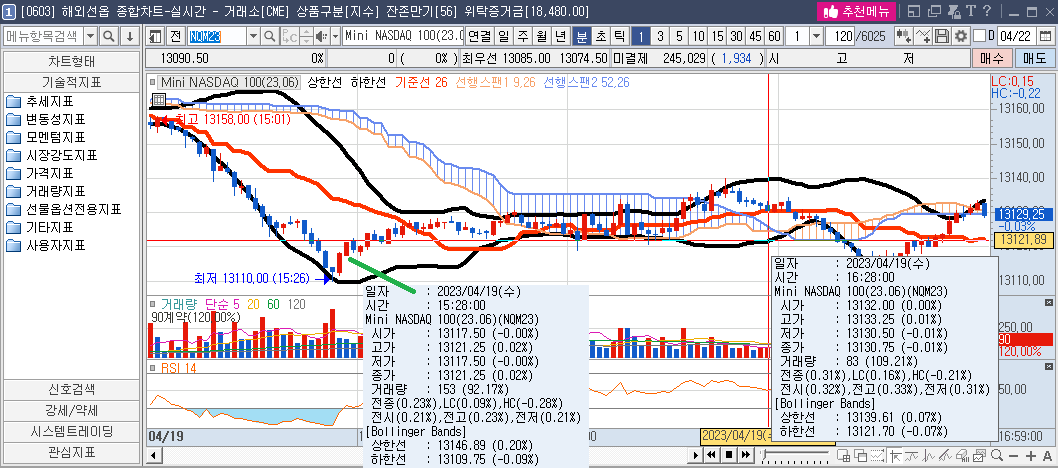Expand the 선물옵션전용지표 futures options folder
Screen dimensions: 1058x468
pyautogui.click(x=63, y=209)
